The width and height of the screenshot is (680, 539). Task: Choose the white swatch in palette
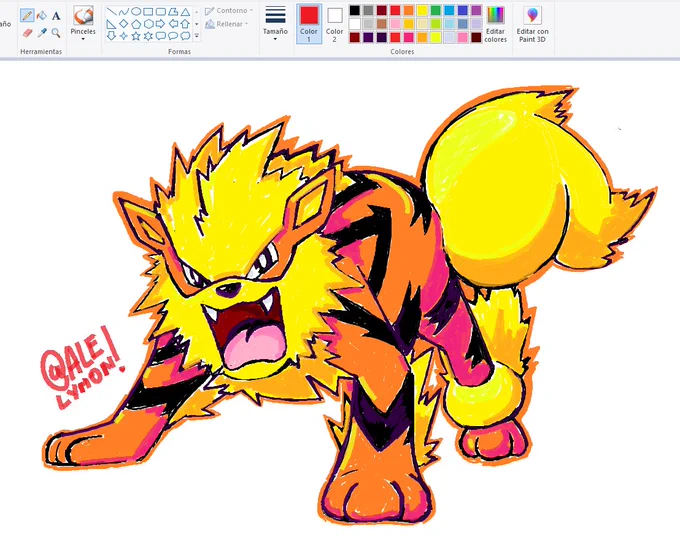coord(355,23)
